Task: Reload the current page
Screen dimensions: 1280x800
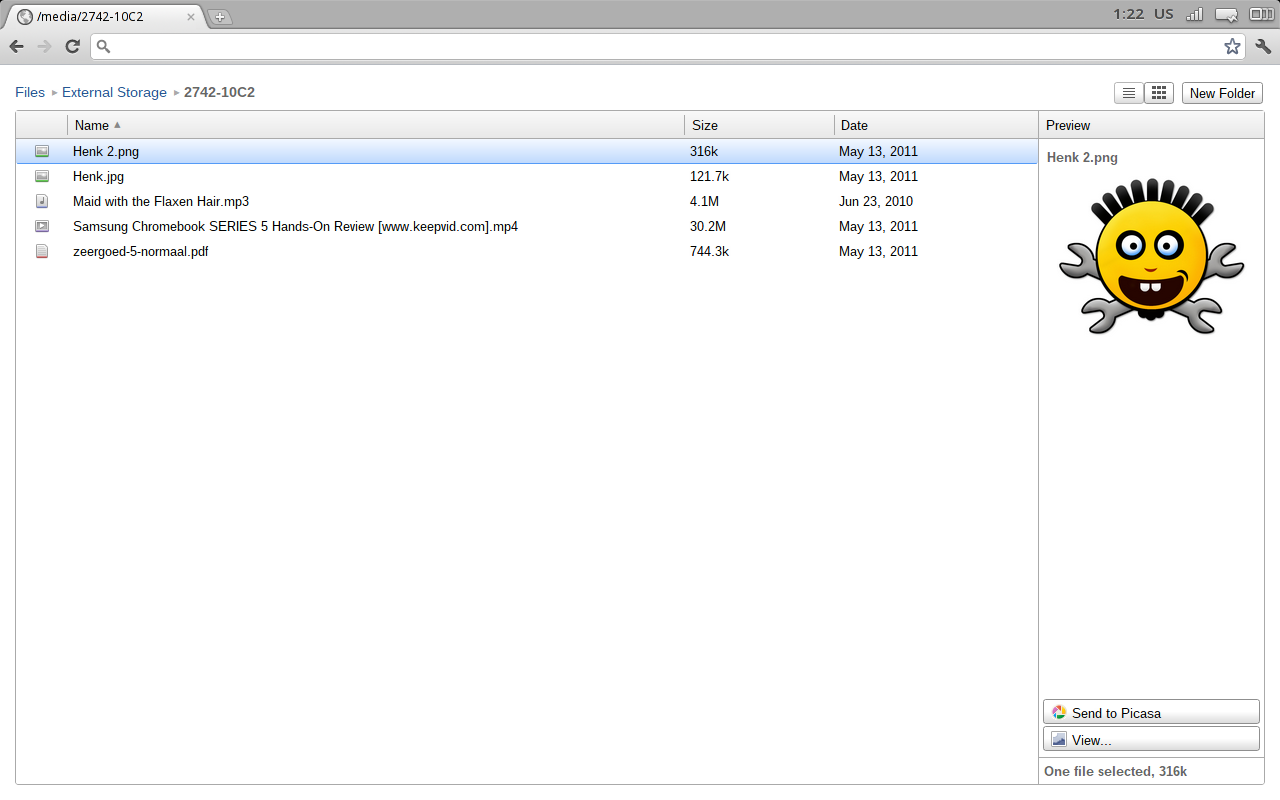Action: click(x=72, y=46)
